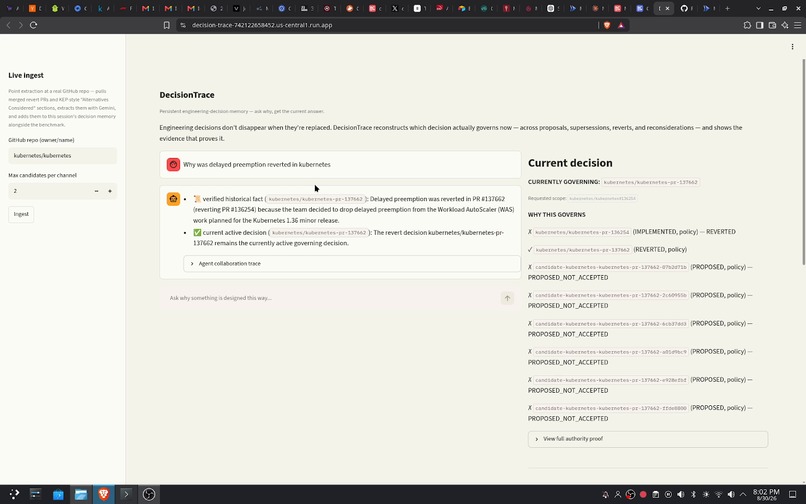Open the Leo AI sparkle icon in toolbar
This screenshot has width=806, height=504.
tap(785, 25)
